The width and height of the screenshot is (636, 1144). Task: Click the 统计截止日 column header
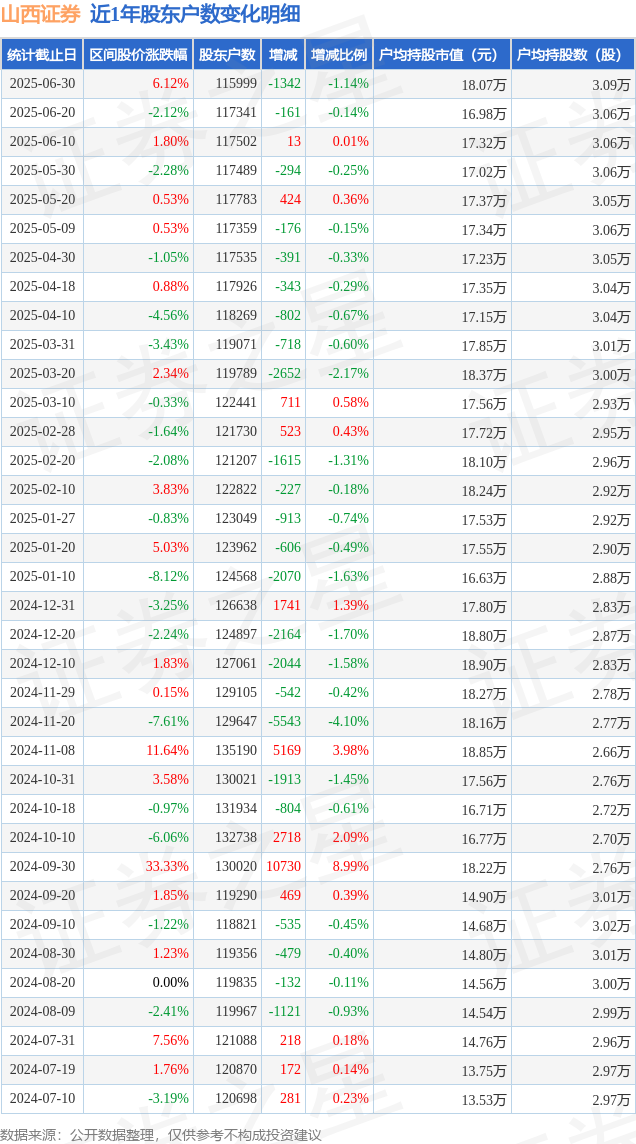pyautogui.click(x=42, y=55)
